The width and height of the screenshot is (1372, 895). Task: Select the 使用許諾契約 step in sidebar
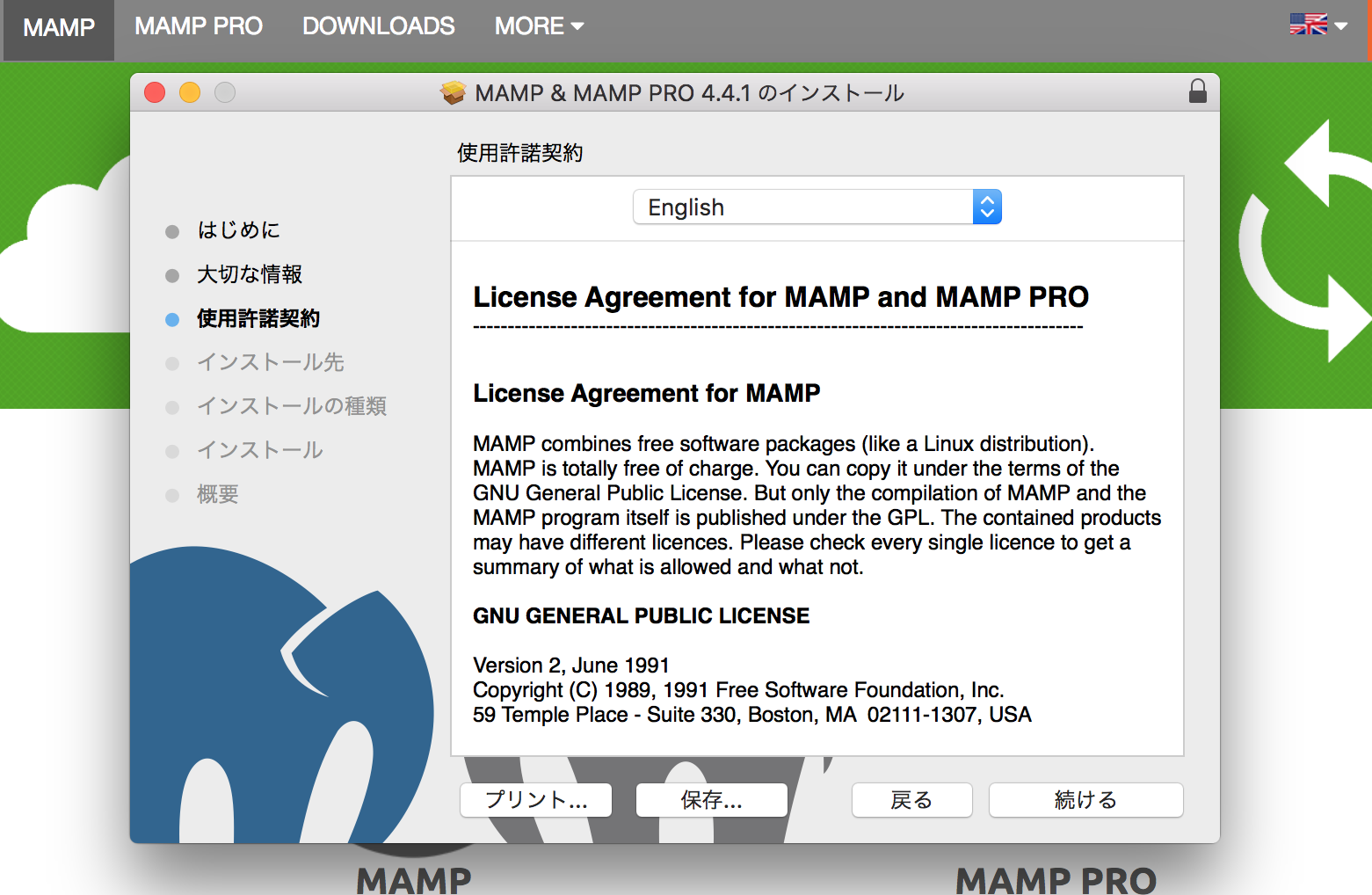[x=258, y=318]
